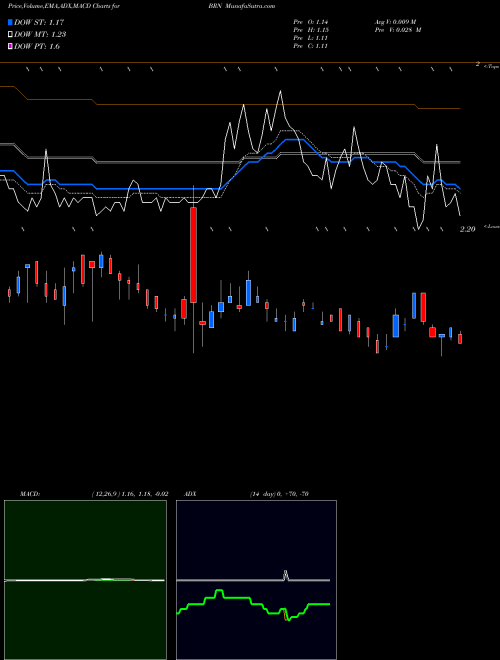Image resolution: width=500 pixels, height=660 pixels.
Task: Select the 'DOW ST: 1.17' legend label
Action: tap(39, 22)
